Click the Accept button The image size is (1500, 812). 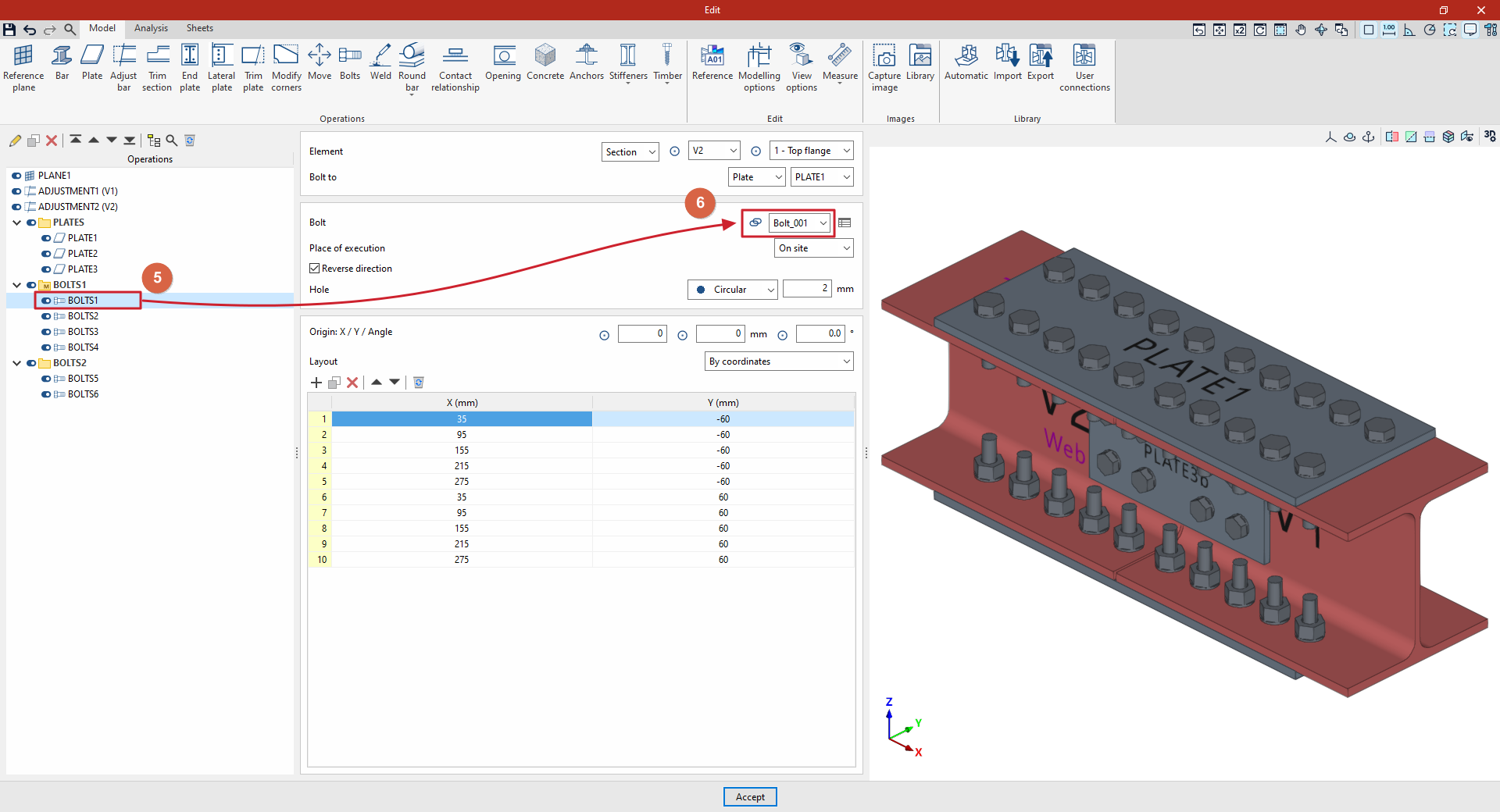(x=750, y=797)
